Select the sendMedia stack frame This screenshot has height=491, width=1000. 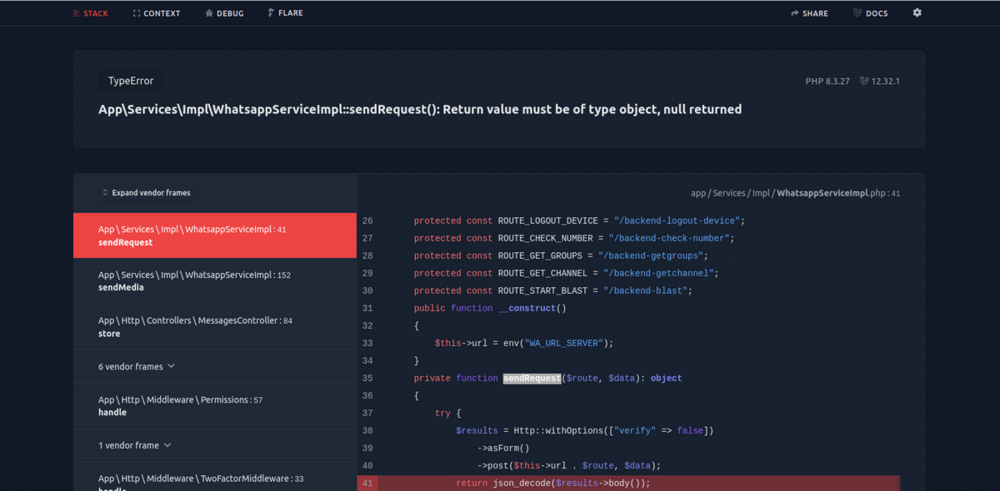pyautogui.click(x=215, y=281)
